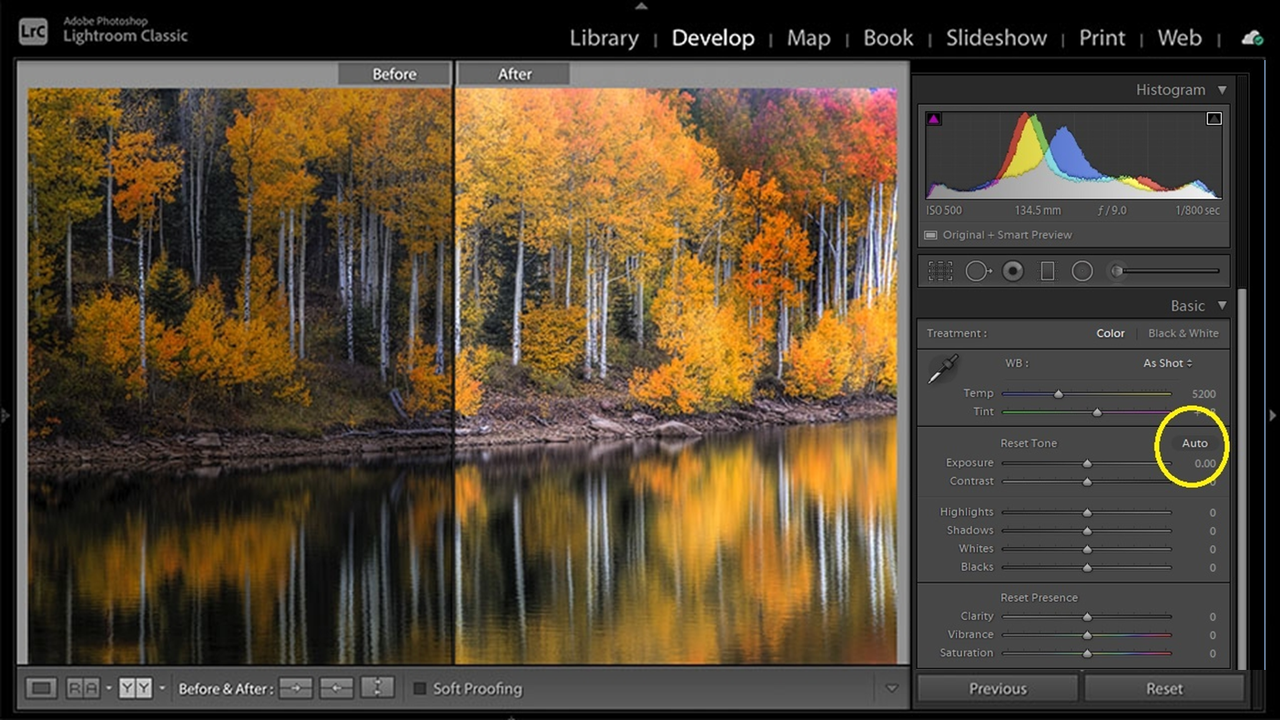The width and height of the screenshot is (1280, 720).
Task: Click the right panel scrollbar
Action: coord(1243,478)
